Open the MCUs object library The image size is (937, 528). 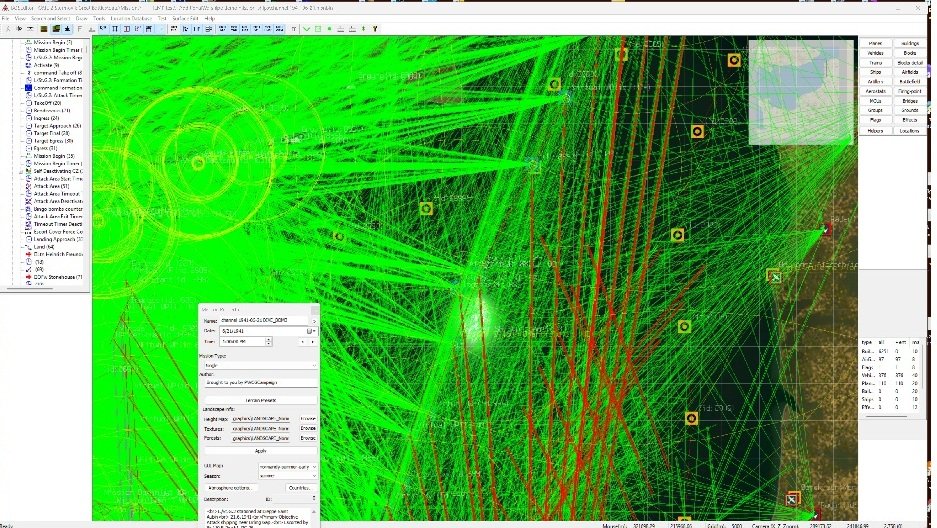point(875,101)
